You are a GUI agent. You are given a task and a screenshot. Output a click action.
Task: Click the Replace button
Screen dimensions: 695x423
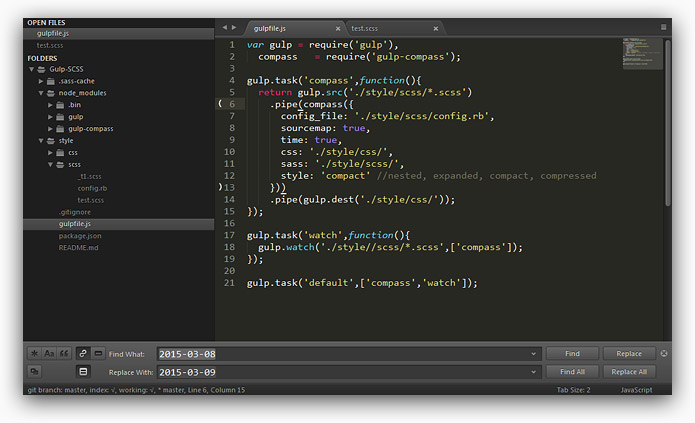click(x=629, y=353)
